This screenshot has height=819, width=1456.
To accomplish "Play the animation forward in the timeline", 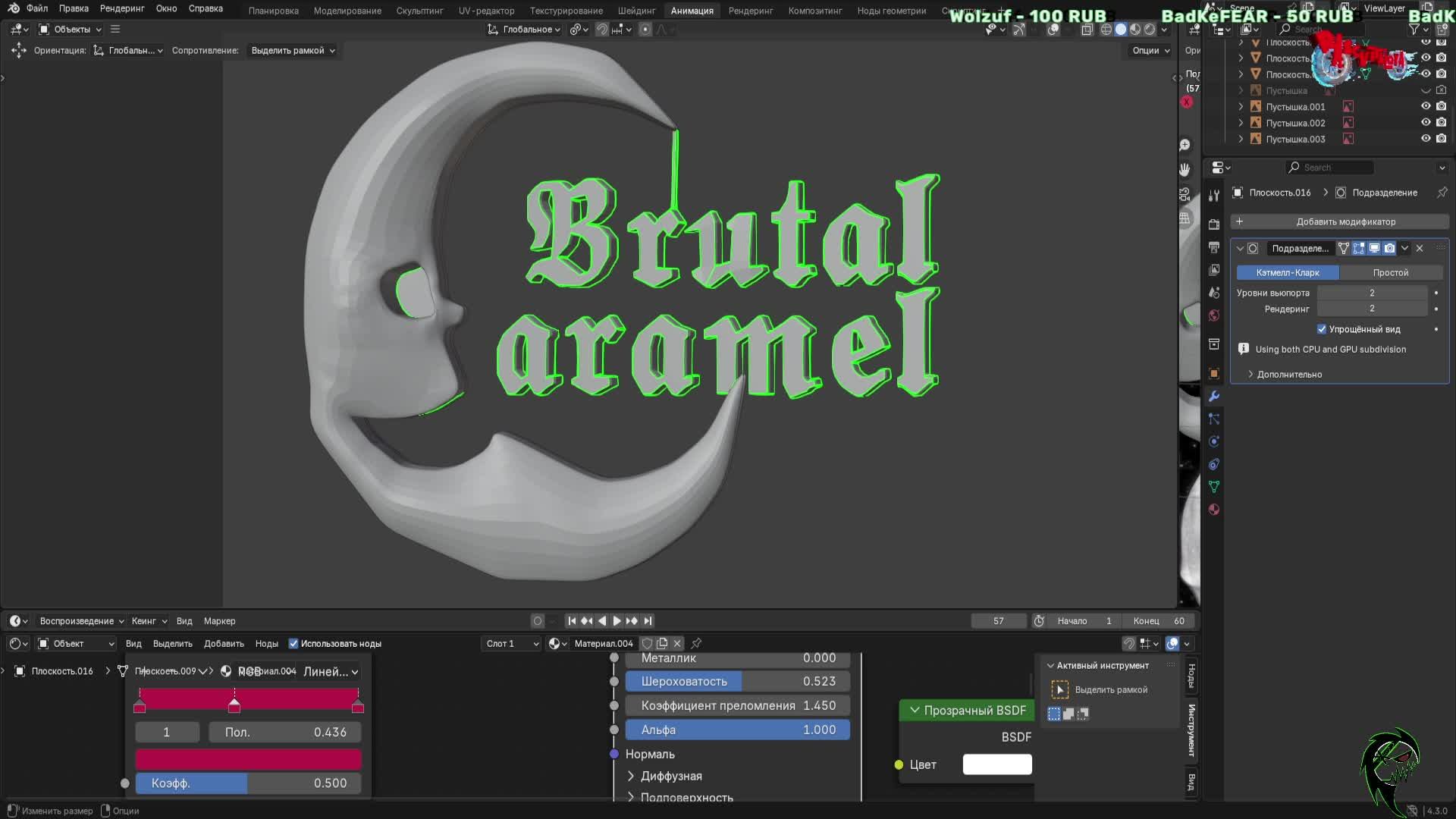I will point(617,621).
